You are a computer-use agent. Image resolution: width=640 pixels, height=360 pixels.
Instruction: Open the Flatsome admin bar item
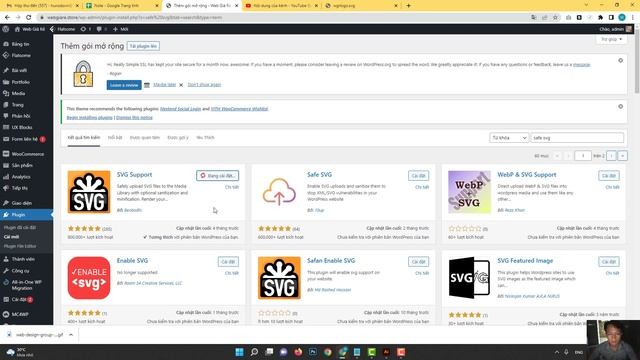tap(62, 29)
